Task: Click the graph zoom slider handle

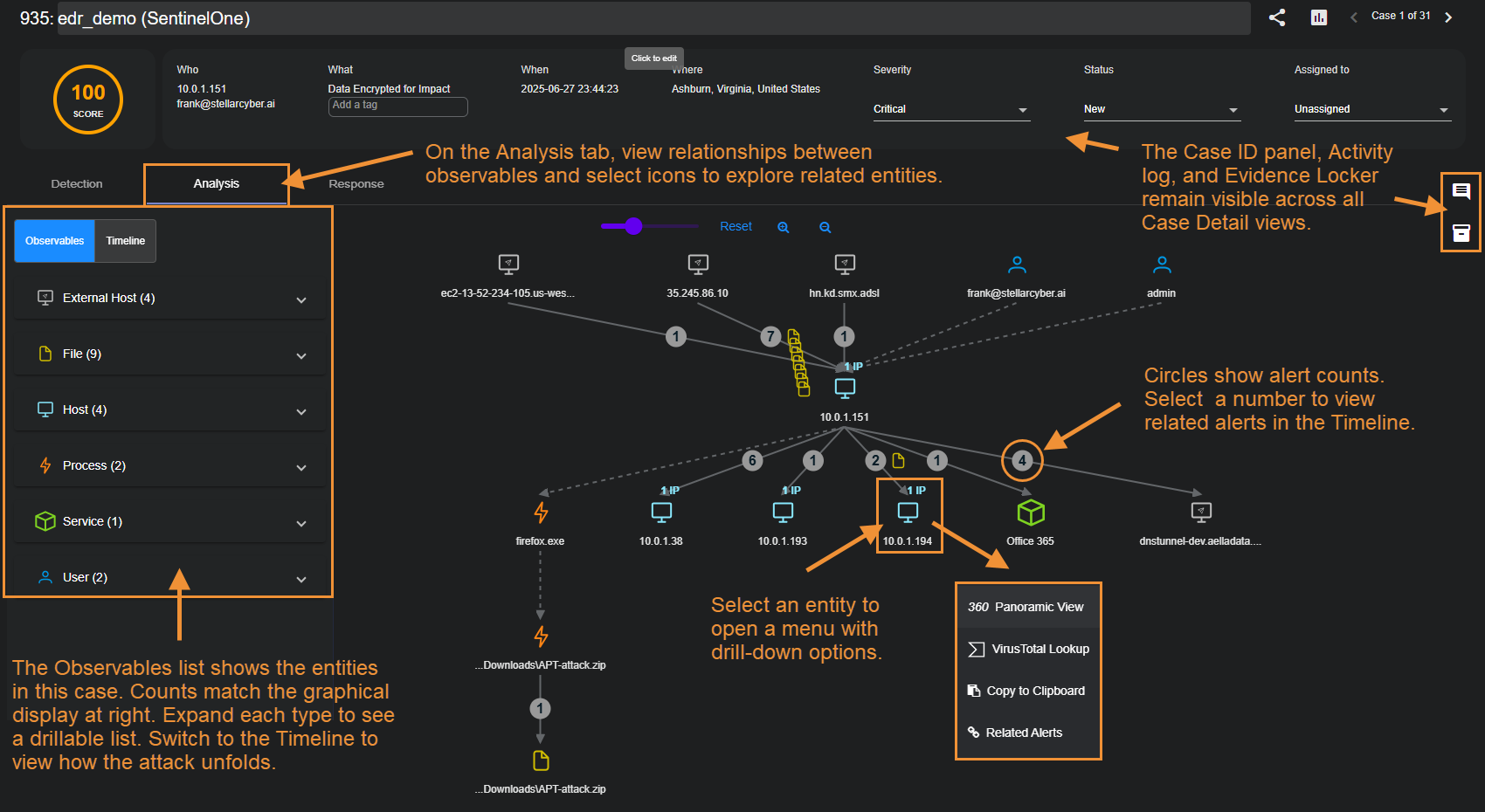Action: pyautogui.click(x=634, y=226)
